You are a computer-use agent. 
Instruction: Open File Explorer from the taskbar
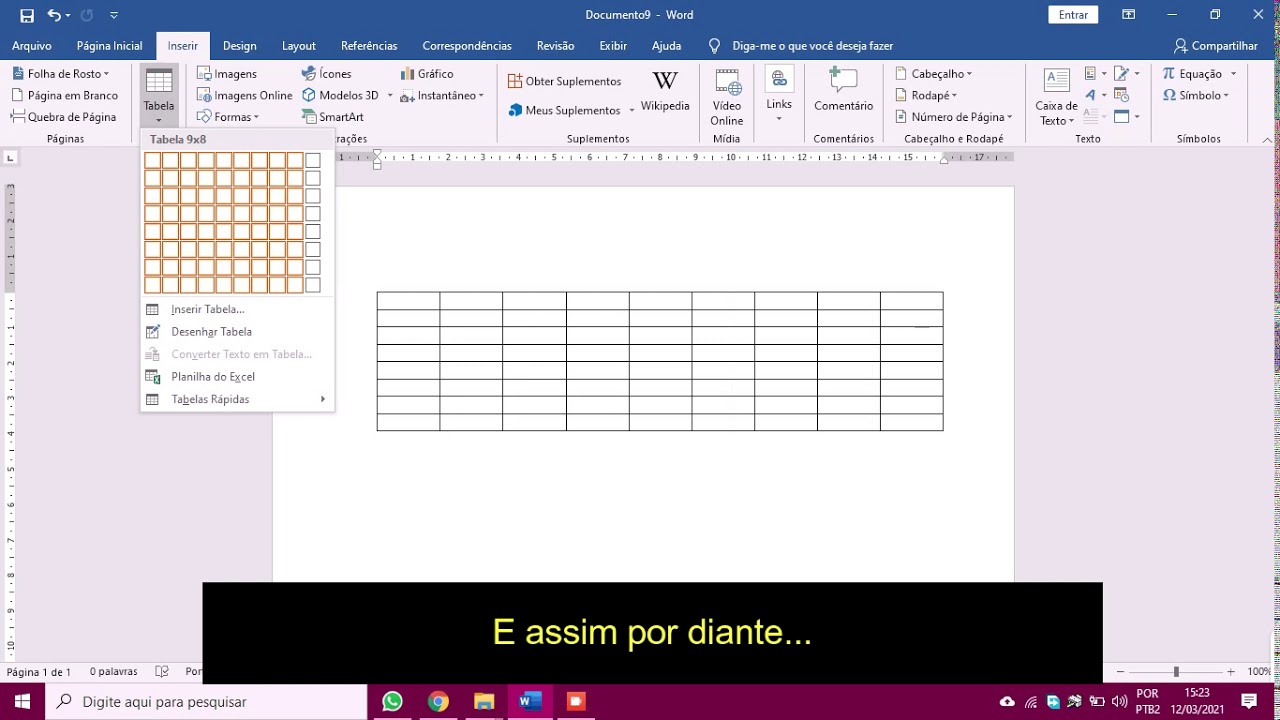coord(484,701)
